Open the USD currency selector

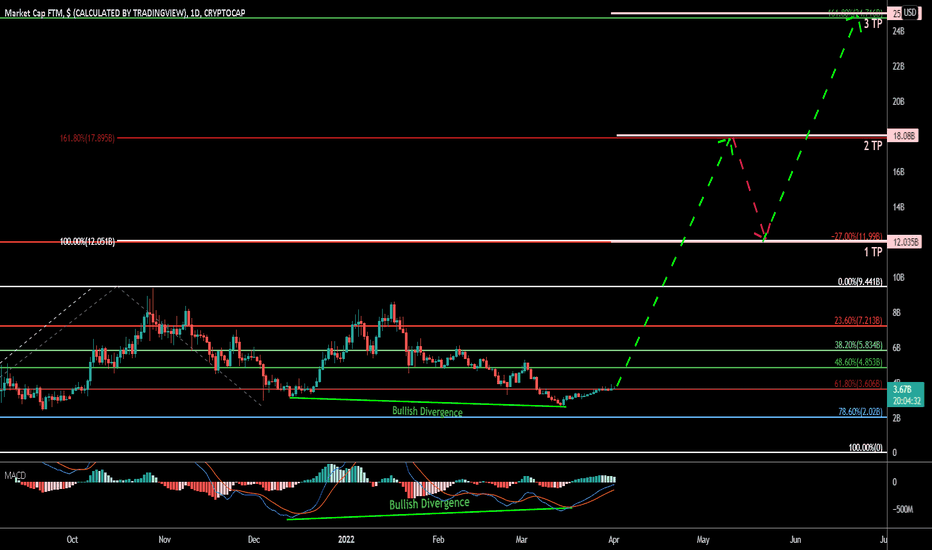[x=909, y=12]
